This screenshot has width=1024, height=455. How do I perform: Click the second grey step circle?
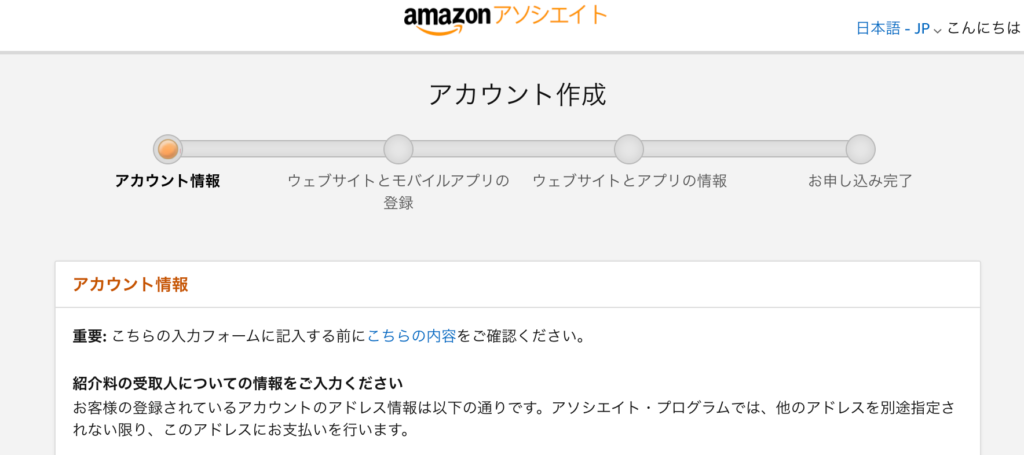[x=398, y=149]
